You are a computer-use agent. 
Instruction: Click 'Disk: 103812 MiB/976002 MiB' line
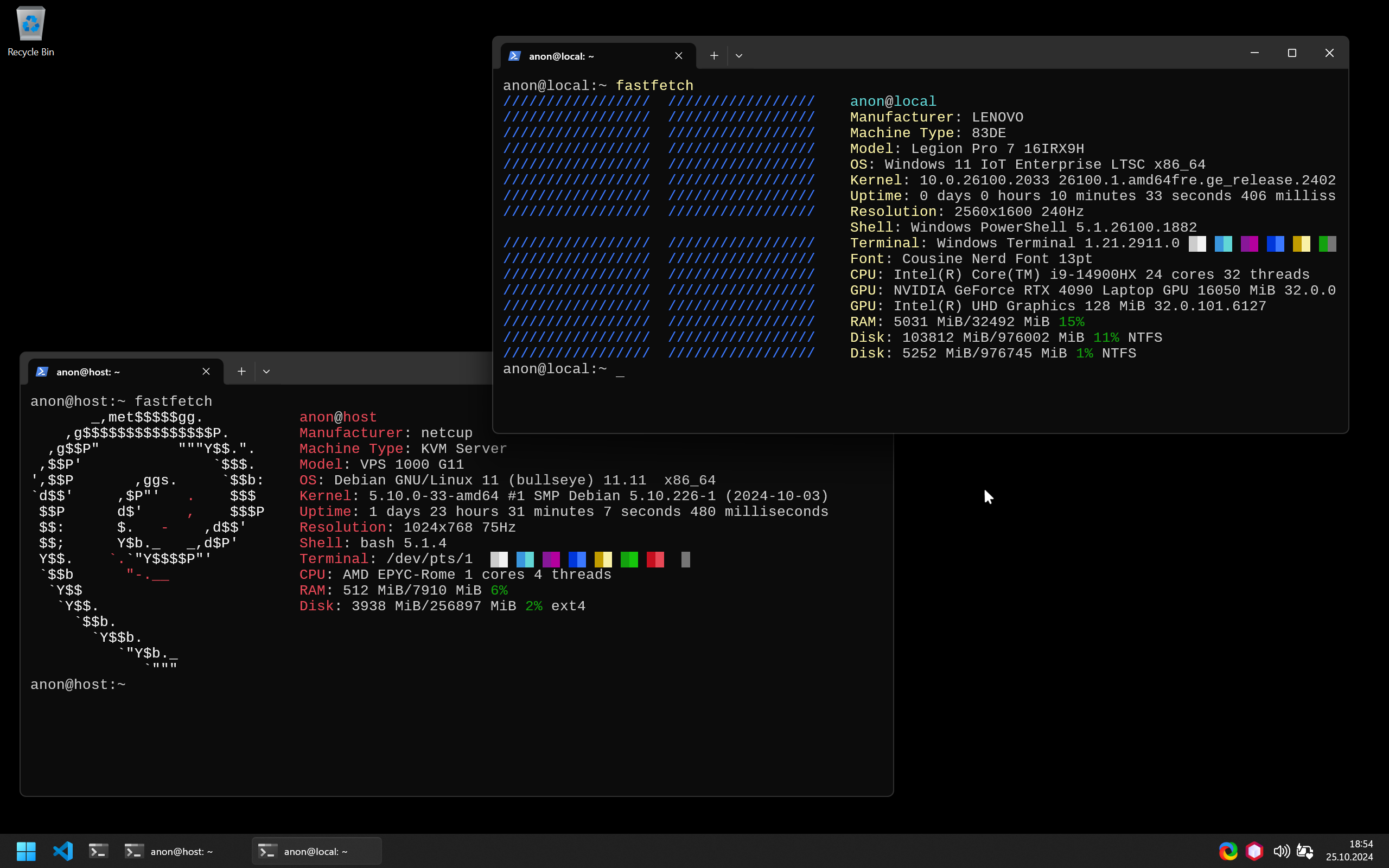(1005, 337)
